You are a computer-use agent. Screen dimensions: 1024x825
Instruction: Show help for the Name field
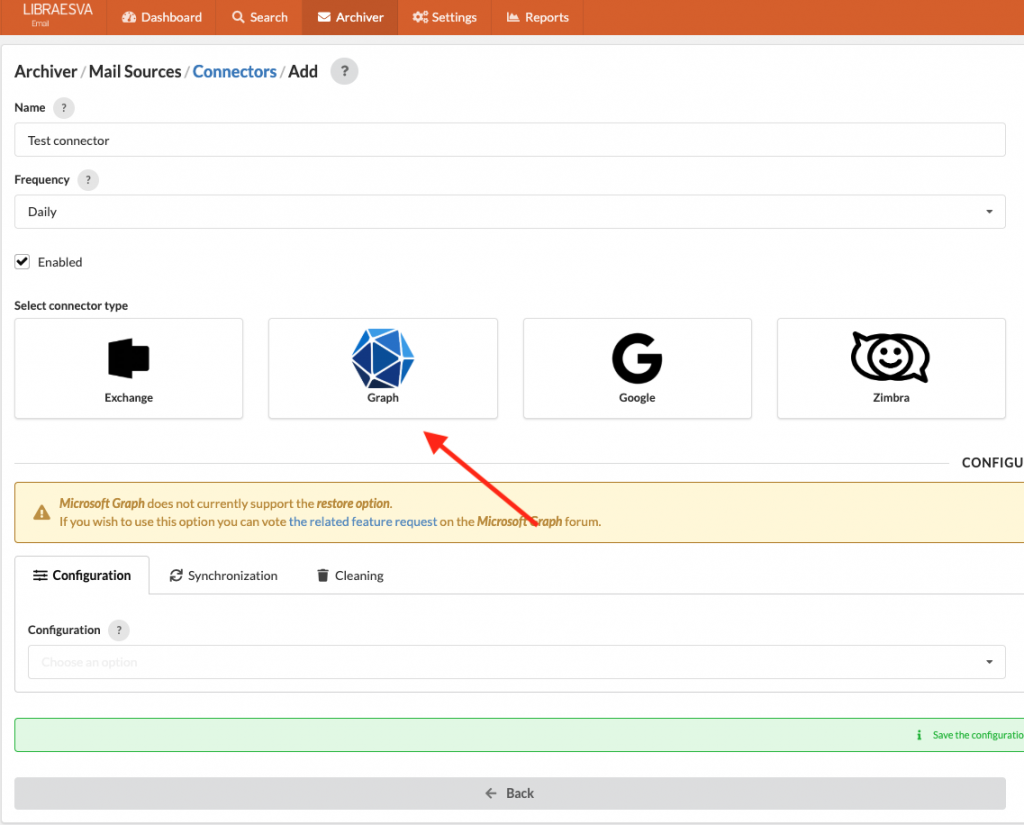[x=63, y=108]
